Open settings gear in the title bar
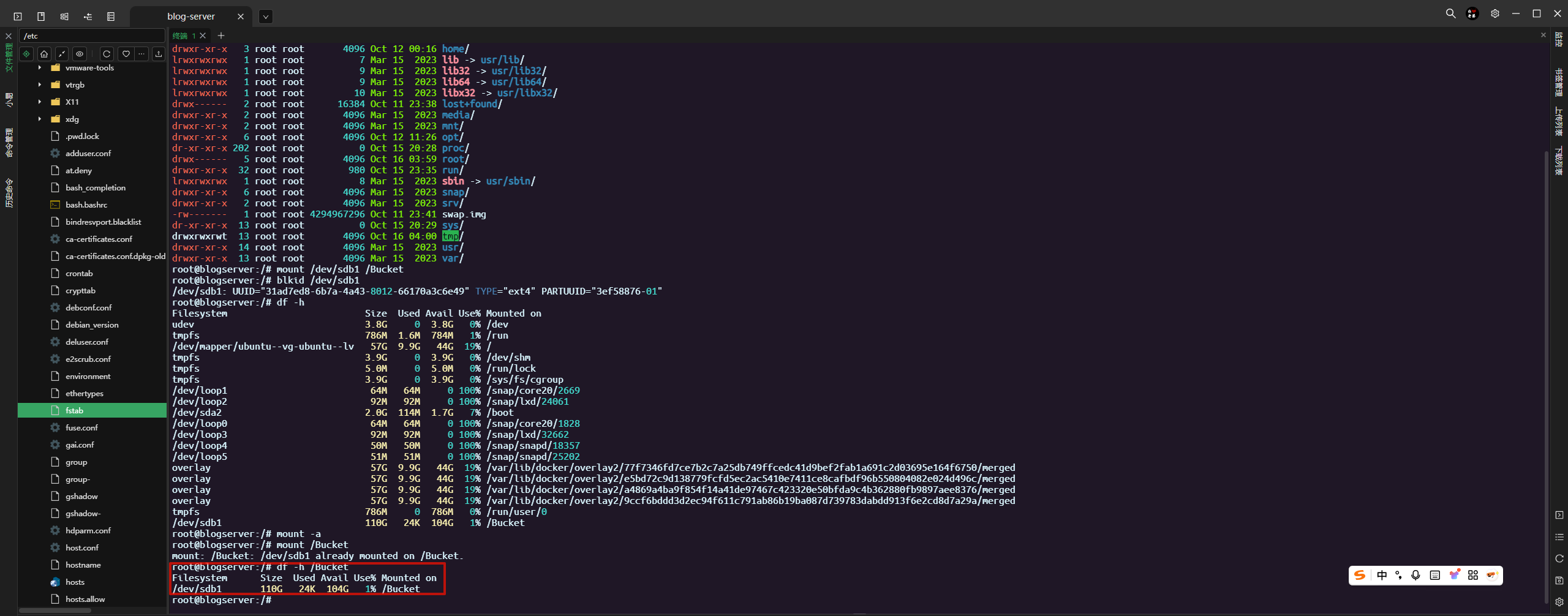 (1495, 13)
